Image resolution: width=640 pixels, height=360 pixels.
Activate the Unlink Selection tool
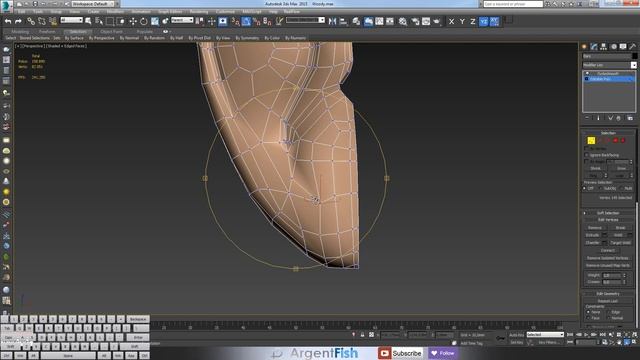pyautogui.click(x=42, y=21)
